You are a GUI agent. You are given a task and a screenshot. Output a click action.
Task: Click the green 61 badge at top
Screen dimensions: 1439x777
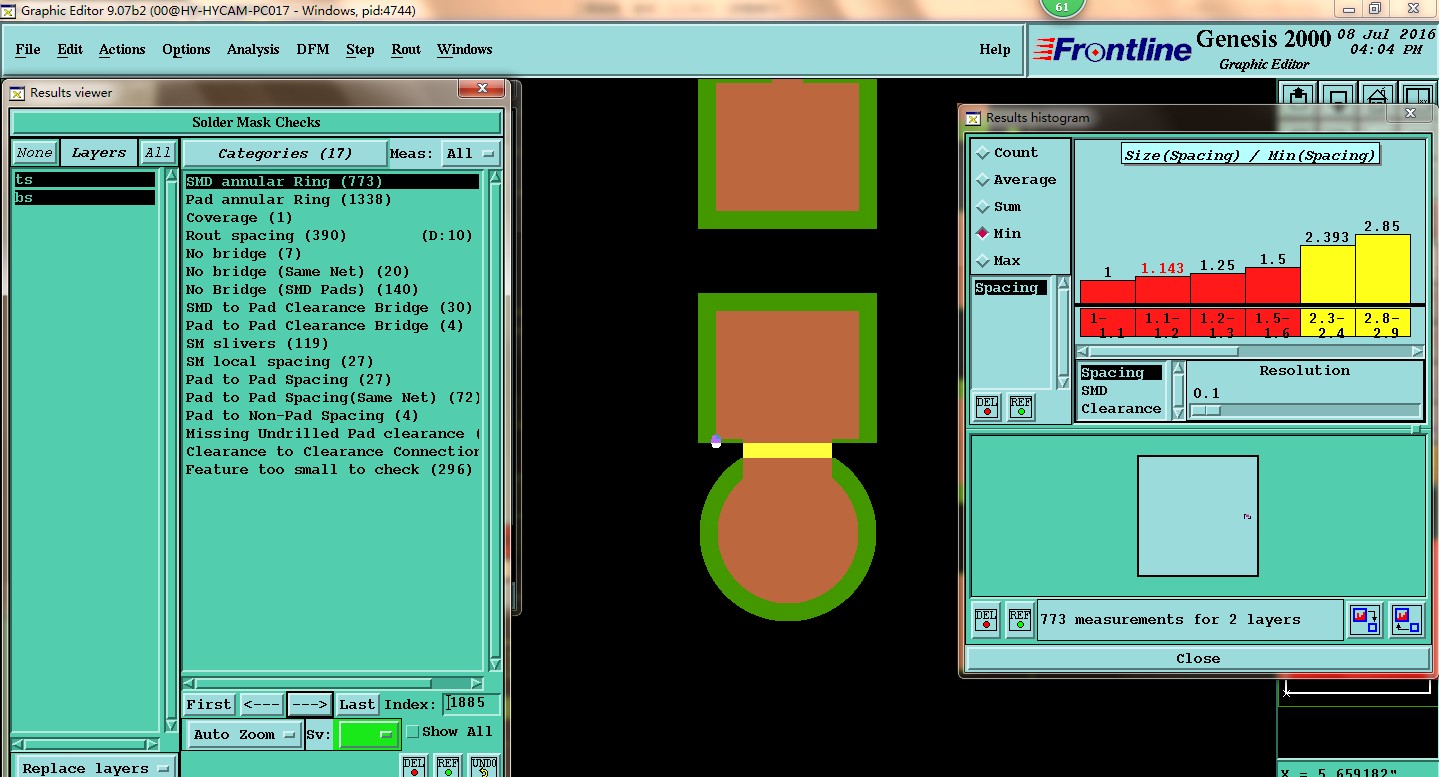tap(1062, 7)
